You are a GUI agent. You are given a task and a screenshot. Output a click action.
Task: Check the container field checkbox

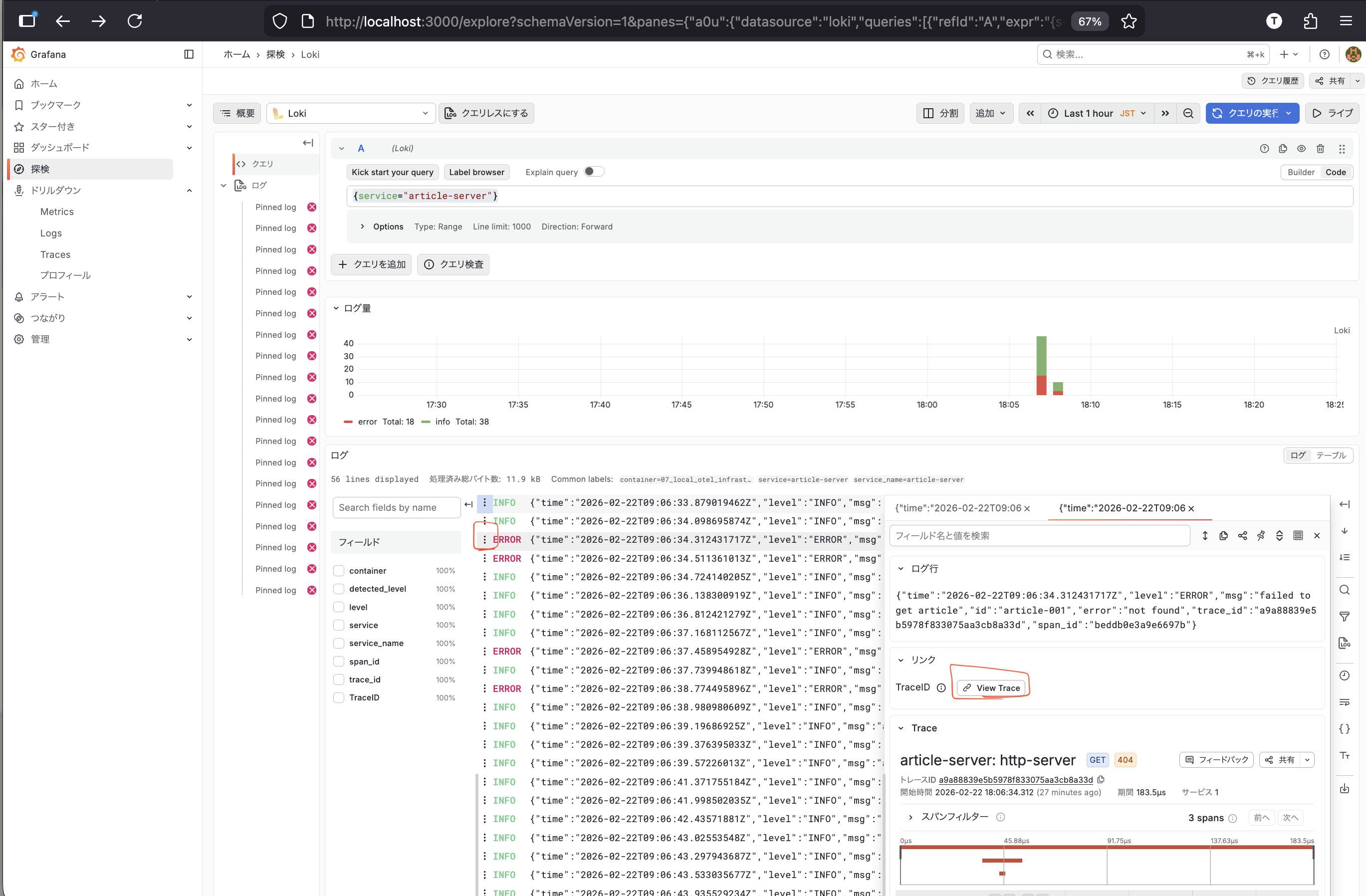coord(339,571)
